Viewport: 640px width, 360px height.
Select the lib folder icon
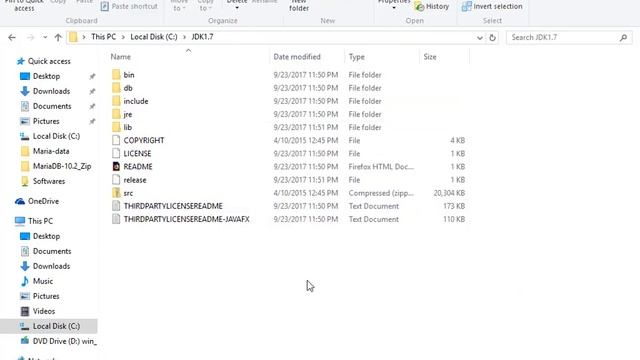point(116,127)
